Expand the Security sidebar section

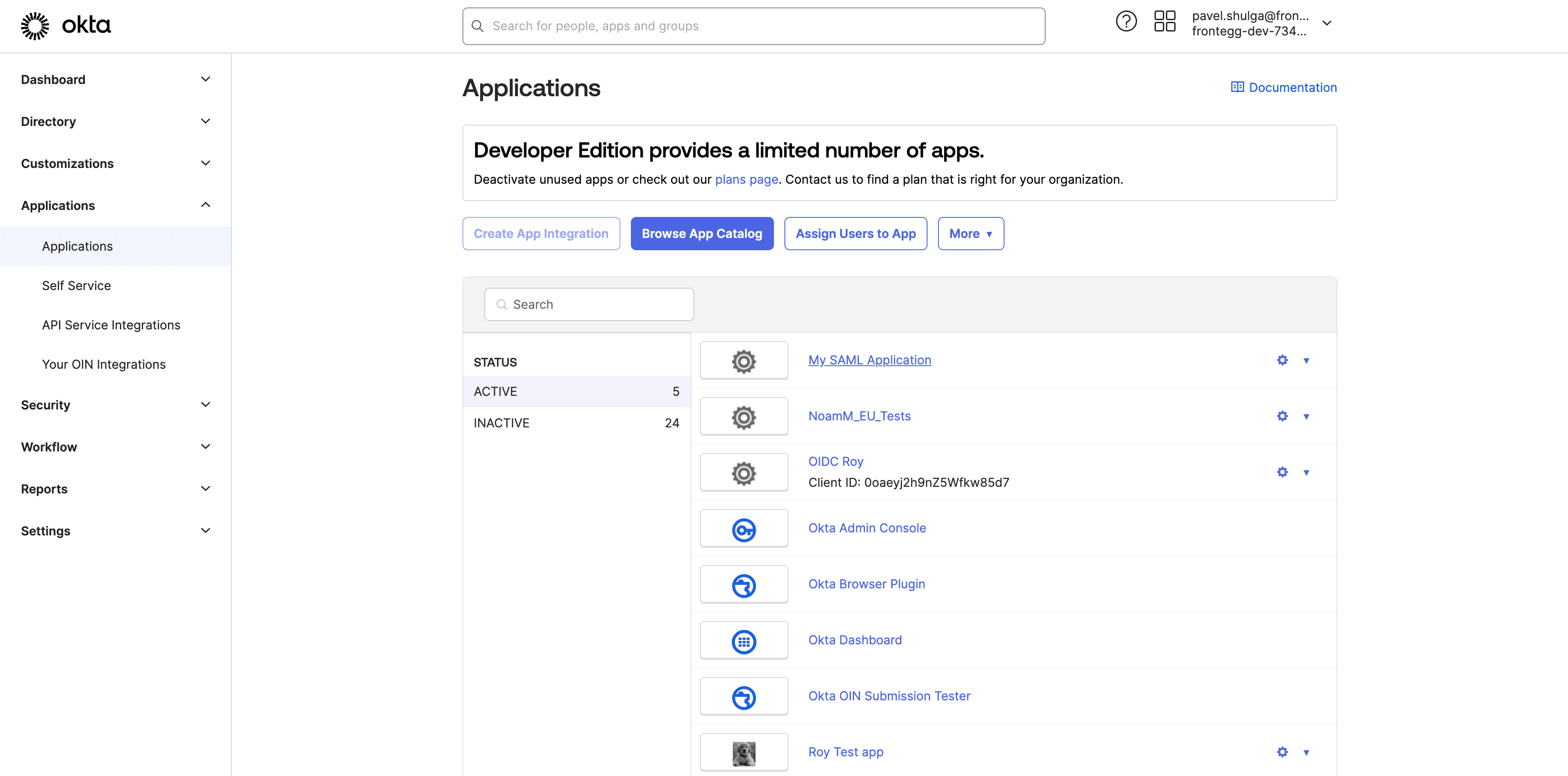(115, 405)
